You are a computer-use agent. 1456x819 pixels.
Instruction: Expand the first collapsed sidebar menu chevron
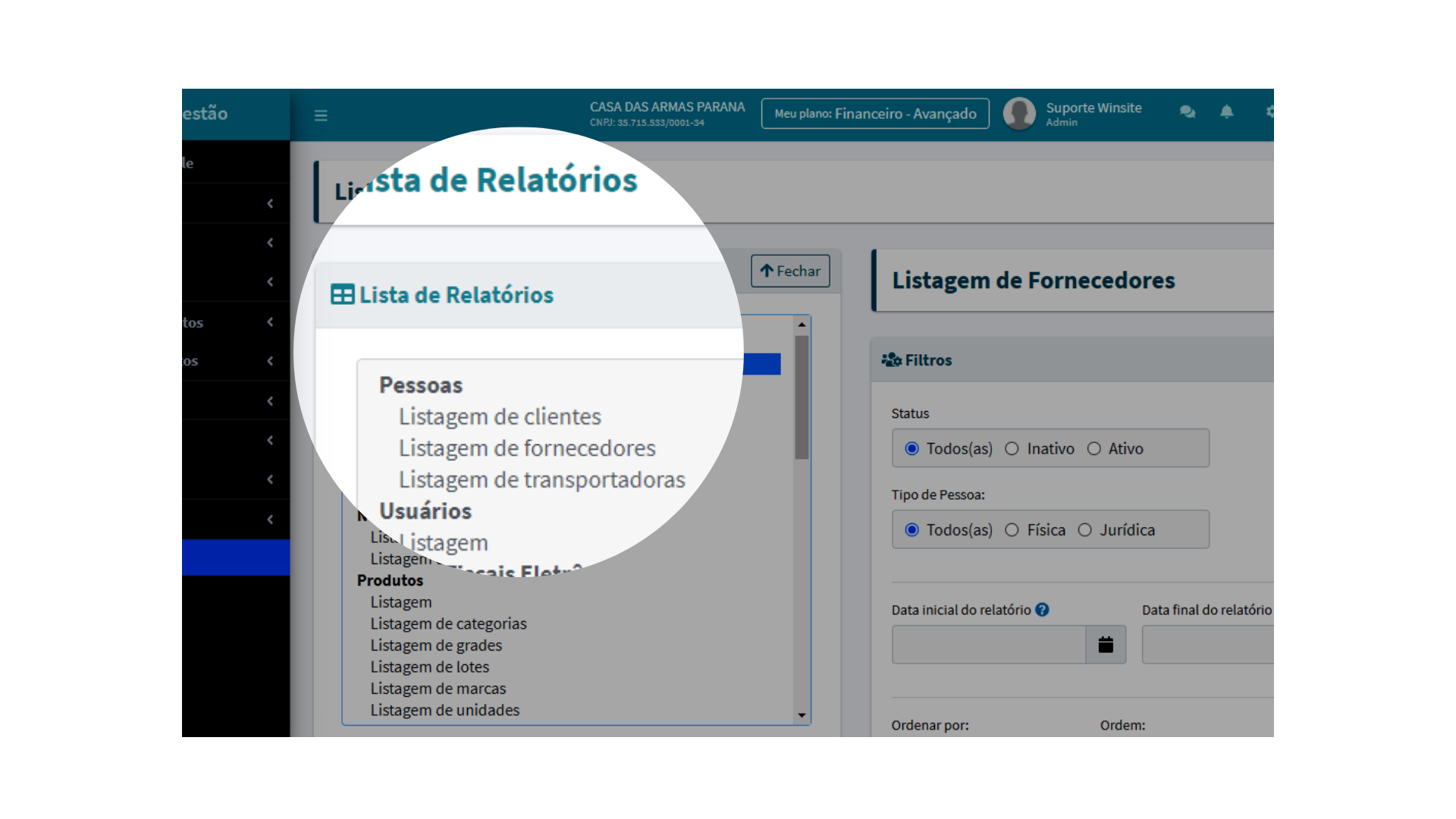[x=270, y=203]
